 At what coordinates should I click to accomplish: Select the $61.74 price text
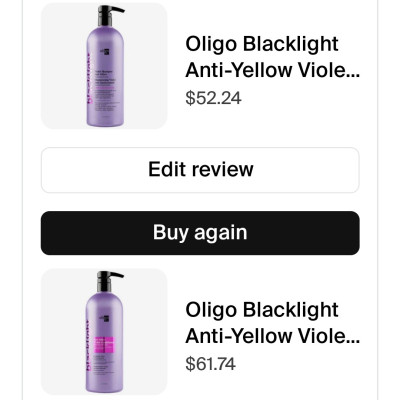click(x=210, y=364)
